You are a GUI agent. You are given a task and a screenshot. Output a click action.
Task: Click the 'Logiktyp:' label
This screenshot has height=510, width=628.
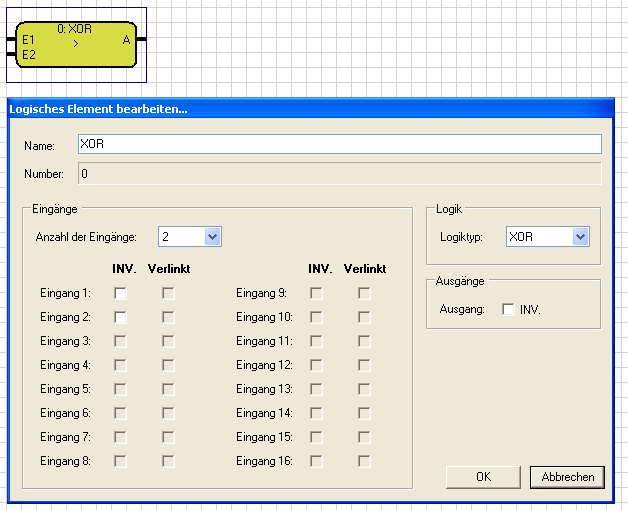[461, 237]
